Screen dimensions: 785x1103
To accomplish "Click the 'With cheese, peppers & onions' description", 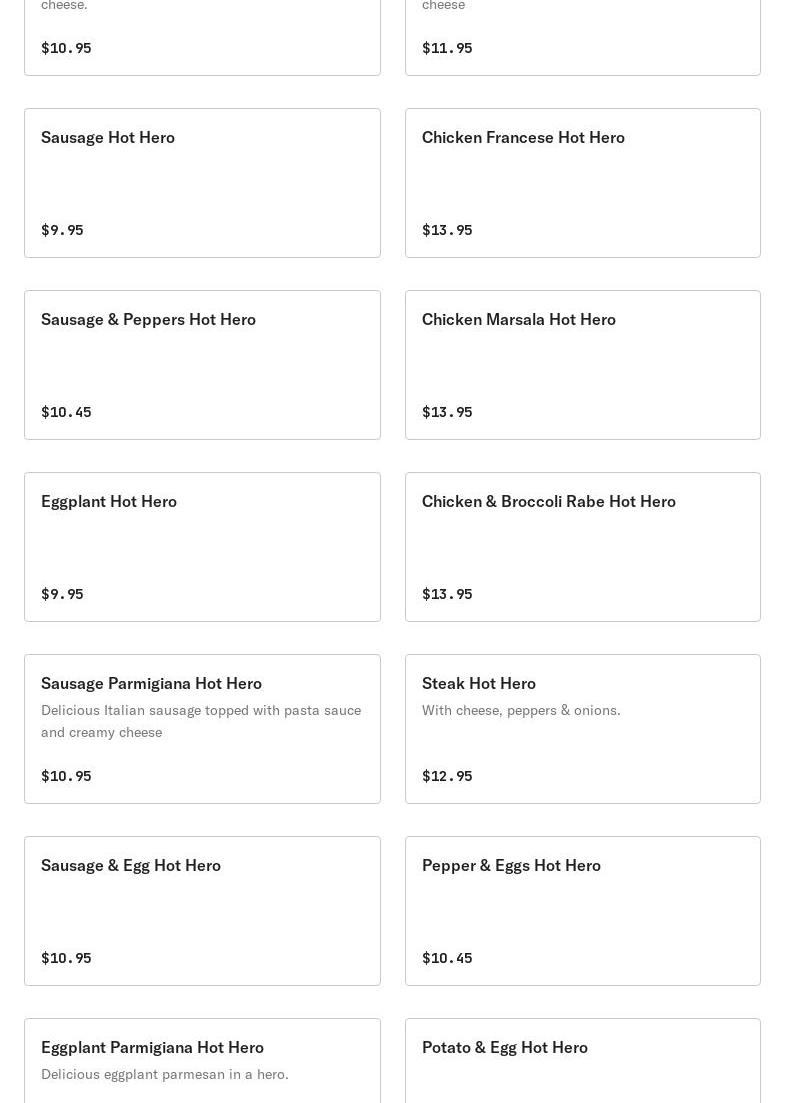I will 521,710.
